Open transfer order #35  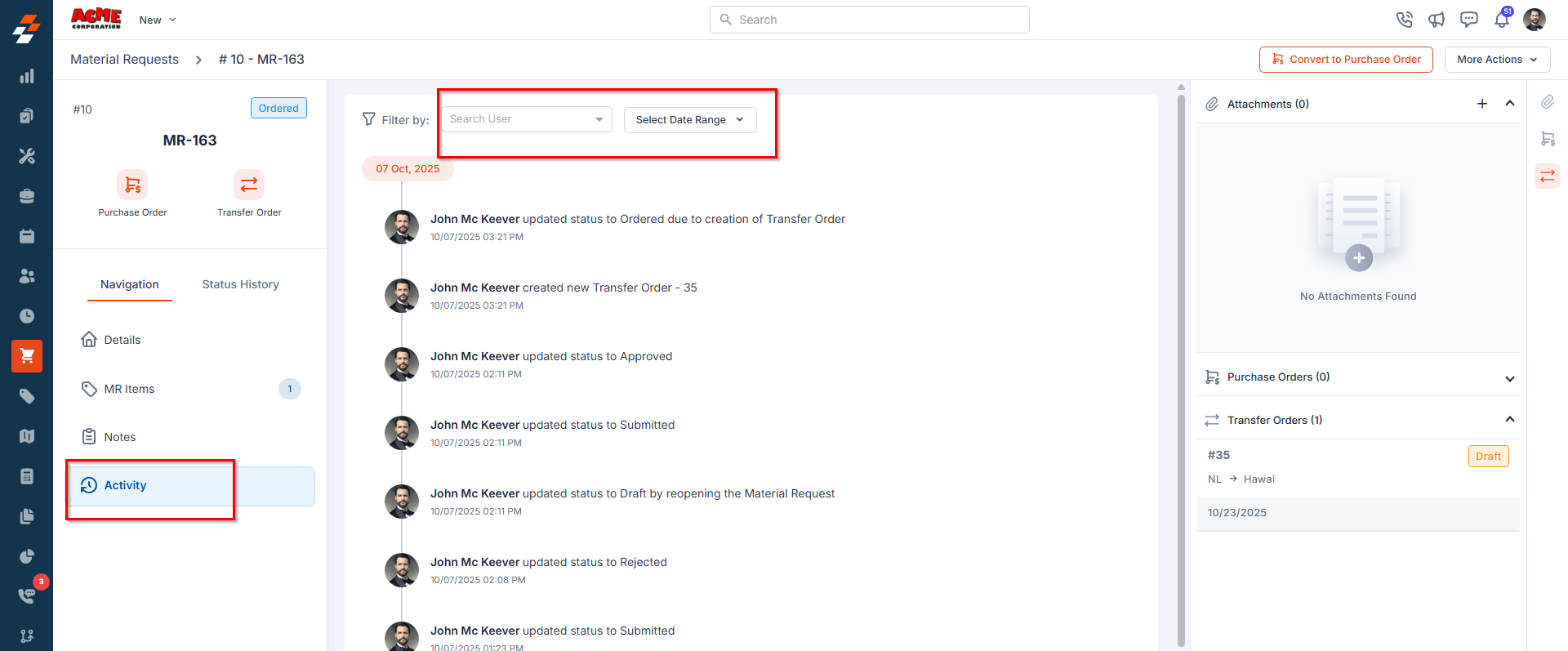click(x=1219, y=455)
